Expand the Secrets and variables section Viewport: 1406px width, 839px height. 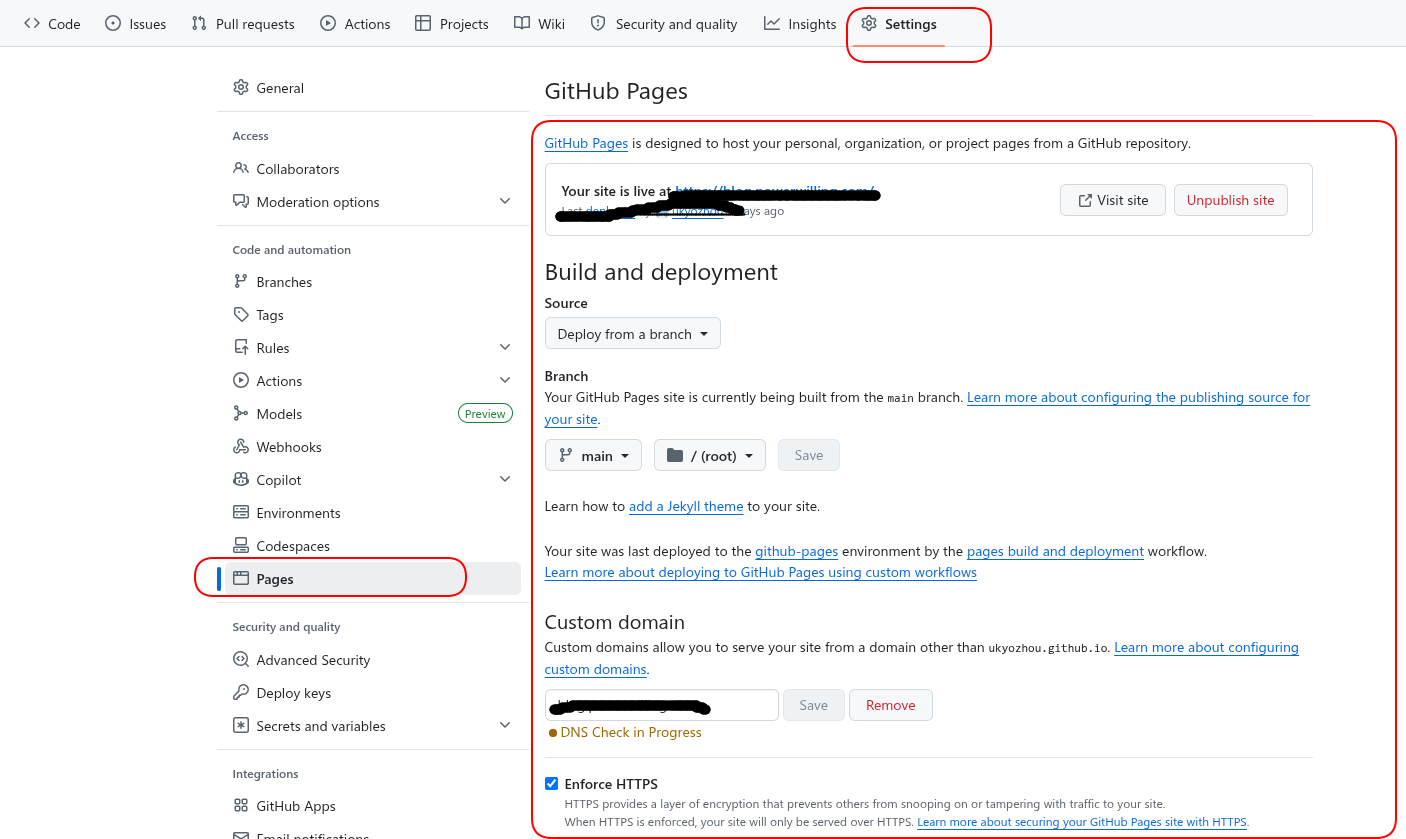click(505, 726)
